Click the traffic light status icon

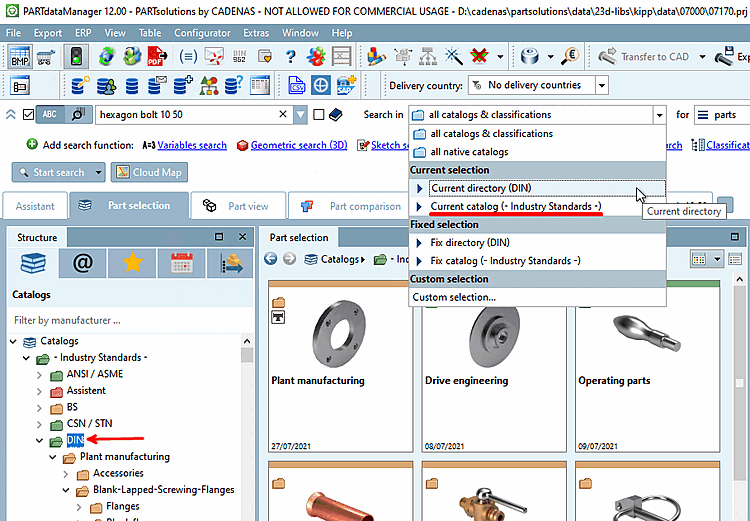[x=77, y=56]
